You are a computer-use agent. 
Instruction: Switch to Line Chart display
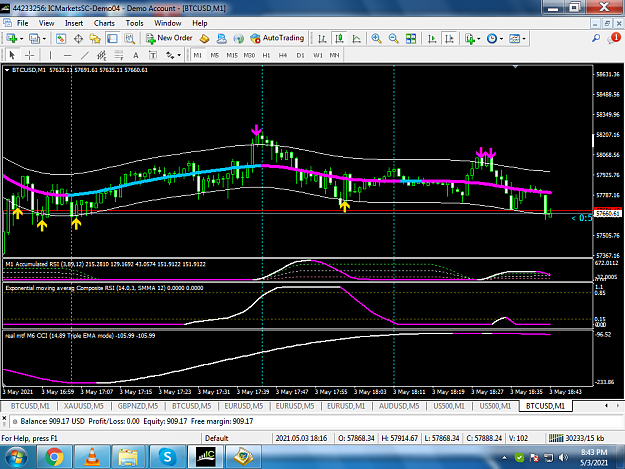pos(357,39)
